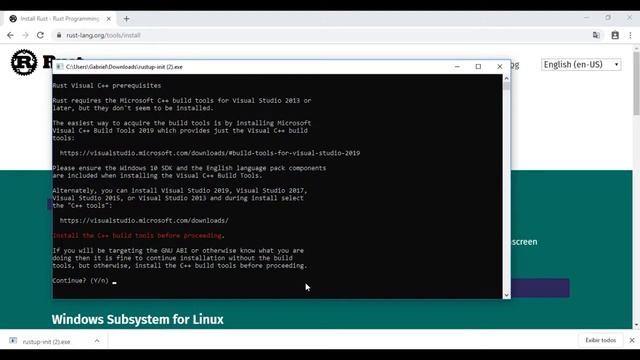Reload the rust-lang.org page
The height and width of the screenshot is (360, 640).
pyautogui.click(x=40, y=36)
